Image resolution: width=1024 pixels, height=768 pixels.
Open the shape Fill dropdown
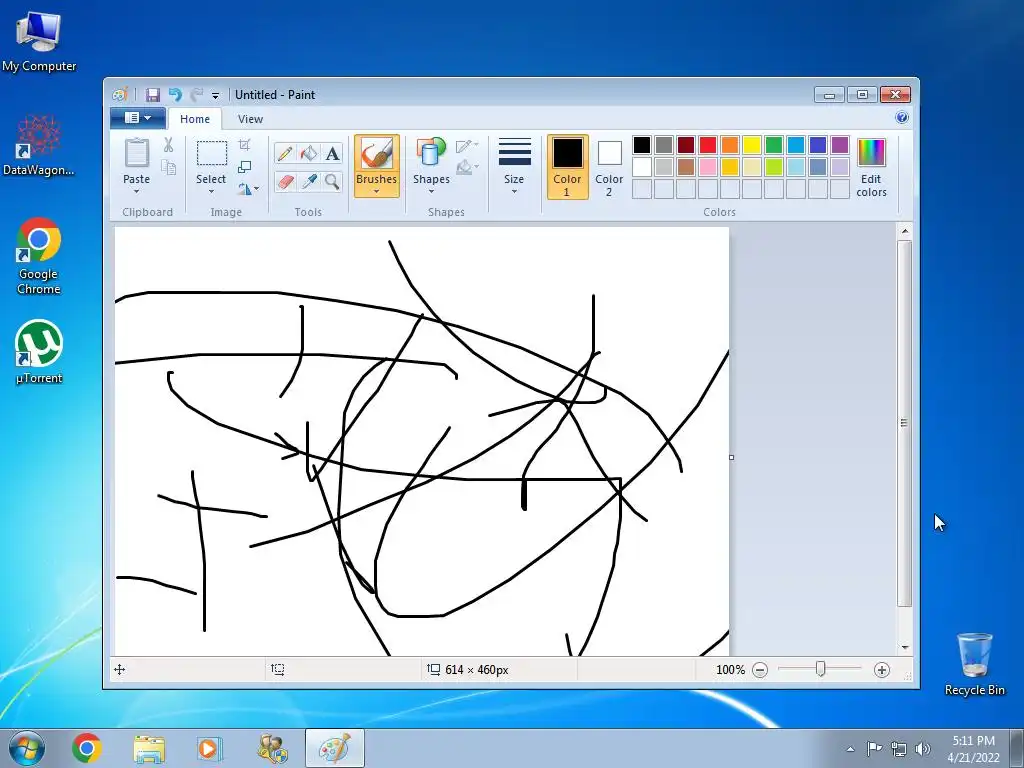coord(467,168)
